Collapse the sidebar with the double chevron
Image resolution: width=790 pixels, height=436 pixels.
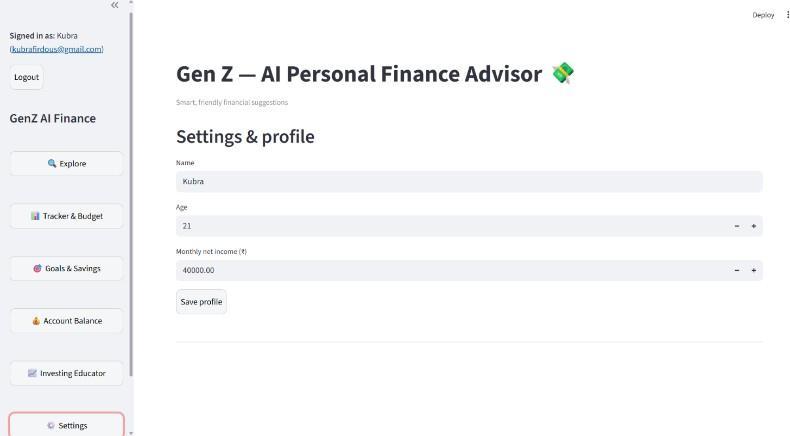click(115, 5)
